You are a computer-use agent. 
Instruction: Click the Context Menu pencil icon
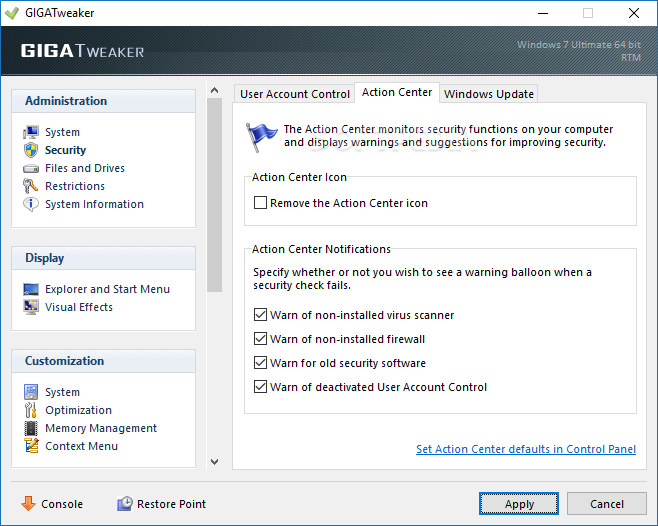[31, 446]
